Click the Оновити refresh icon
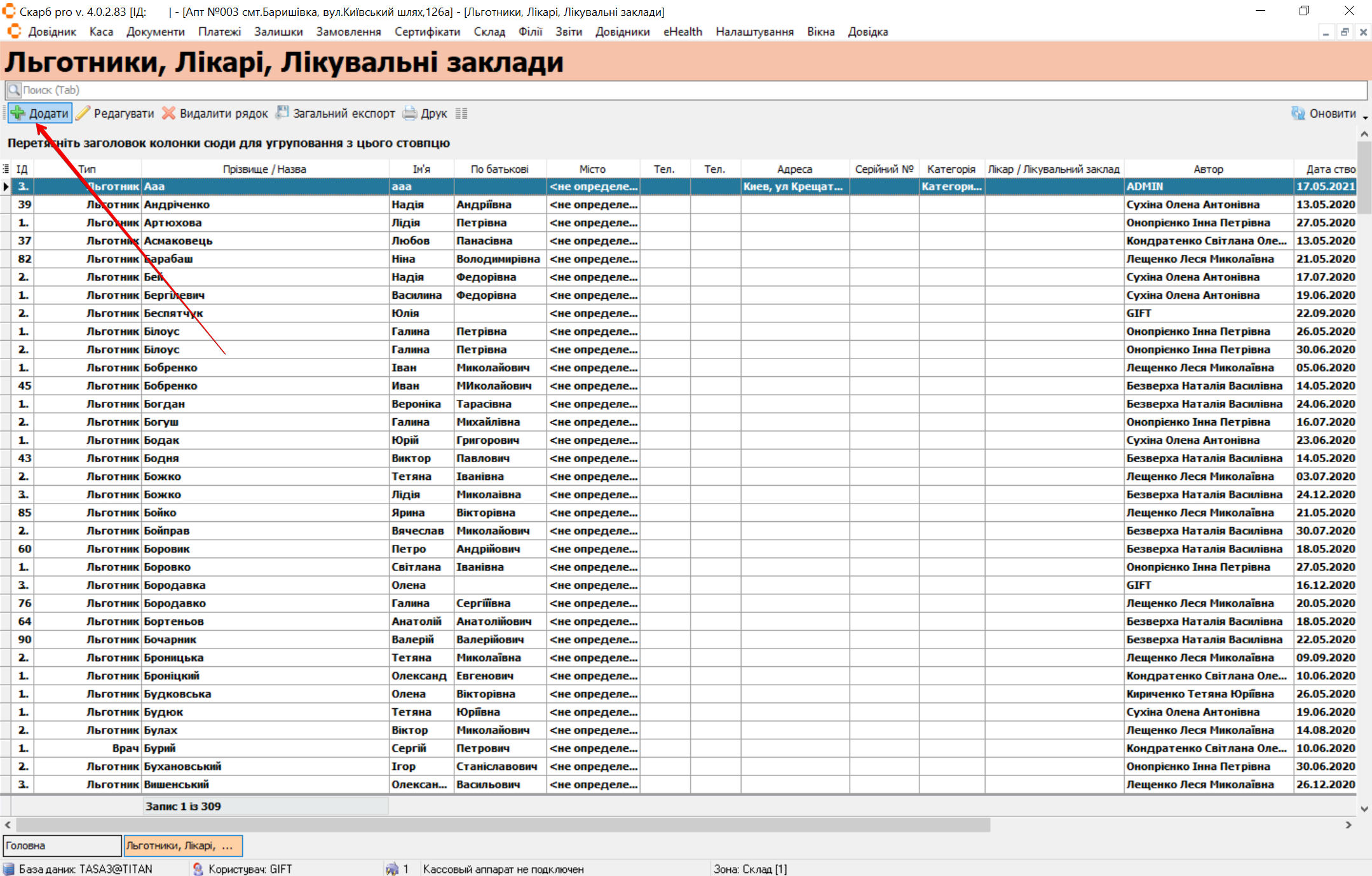1372x876 pixels. click(x=1298, y=113)
